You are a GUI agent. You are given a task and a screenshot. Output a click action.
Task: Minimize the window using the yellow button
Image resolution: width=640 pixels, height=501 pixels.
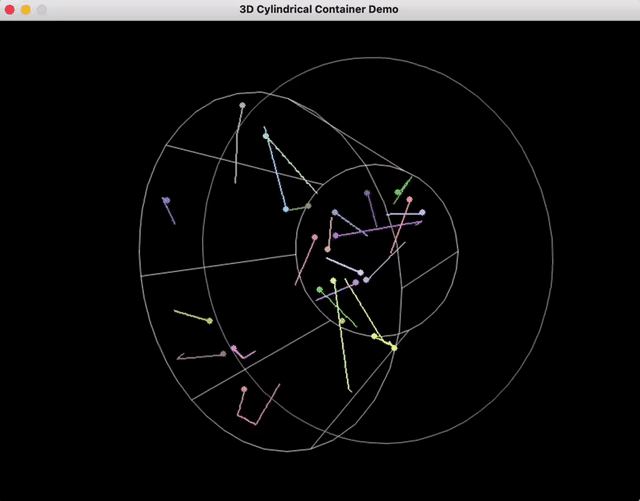click(26, 10)
